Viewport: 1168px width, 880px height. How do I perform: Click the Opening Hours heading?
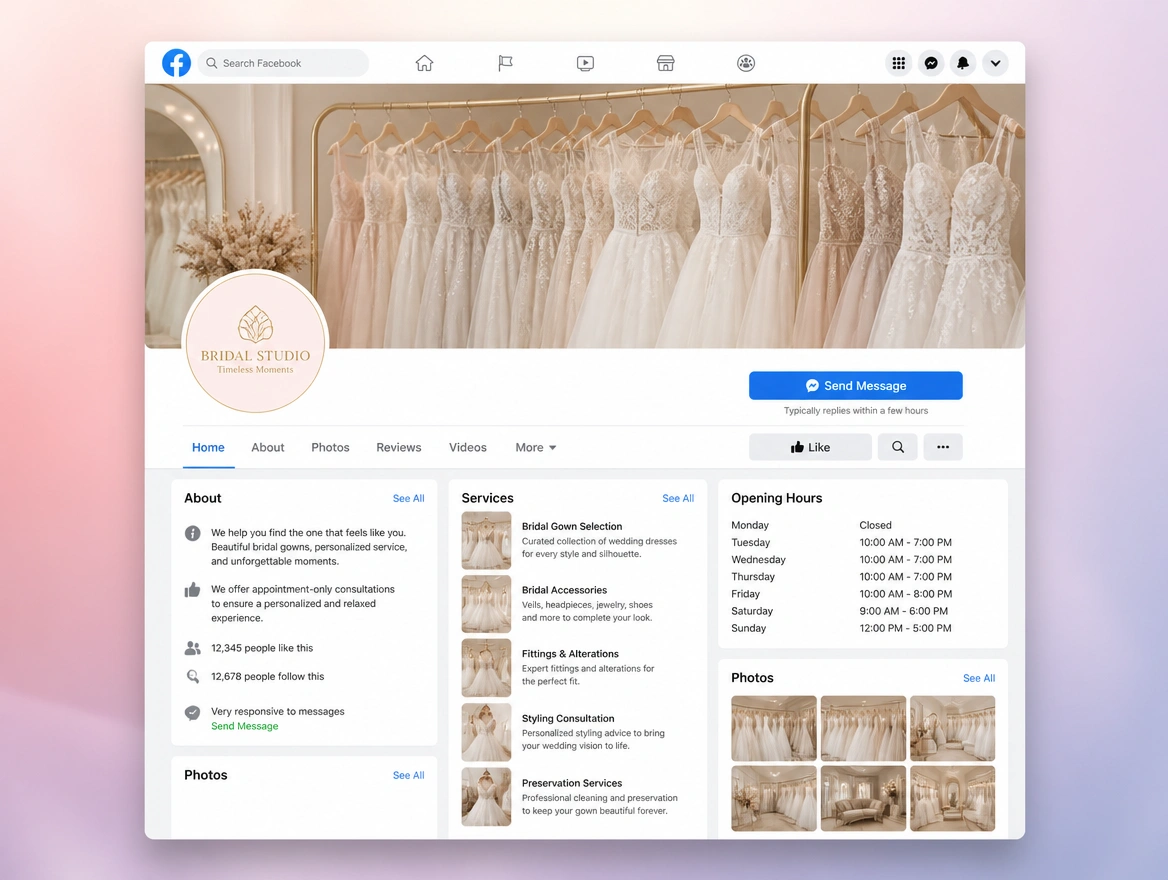(776, 498)
